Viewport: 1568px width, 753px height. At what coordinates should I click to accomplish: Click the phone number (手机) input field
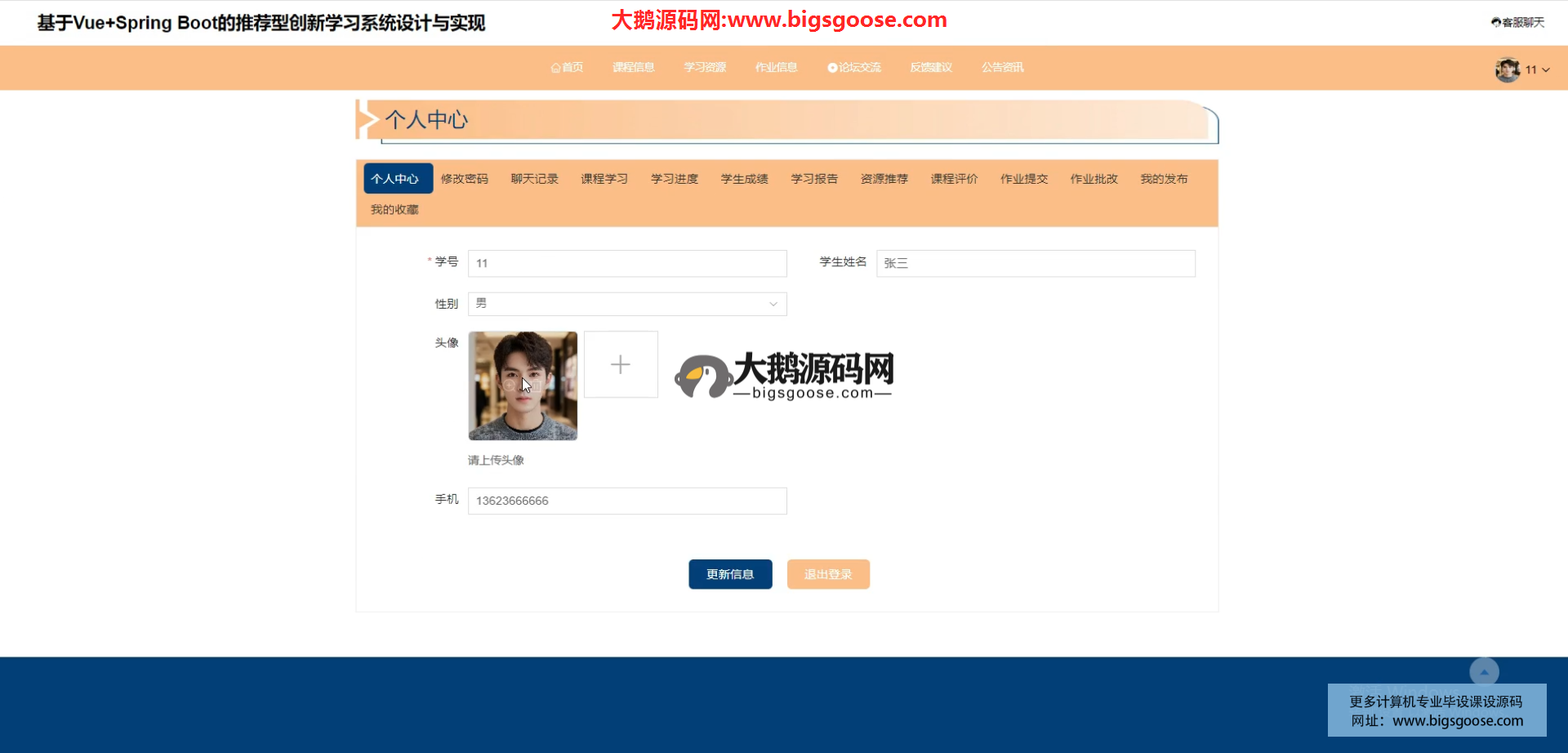(x=626, y=501)
